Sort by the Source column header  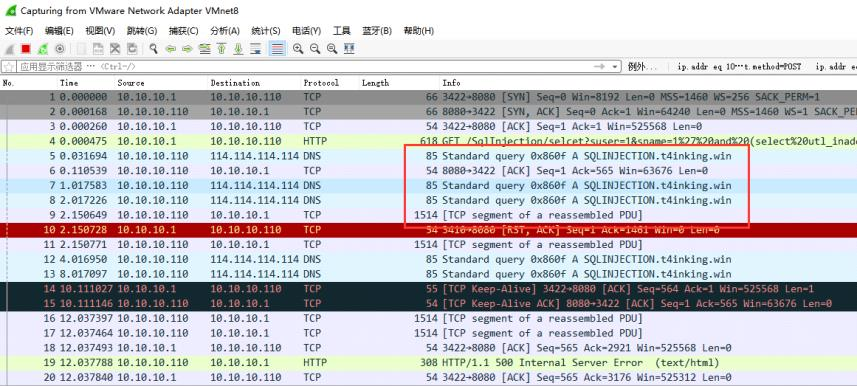point(161,83)
